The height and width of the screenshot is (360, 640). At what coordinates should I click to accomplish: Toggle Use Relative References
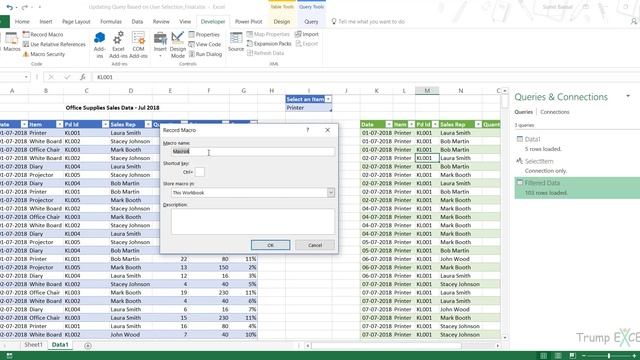[54, 44]
